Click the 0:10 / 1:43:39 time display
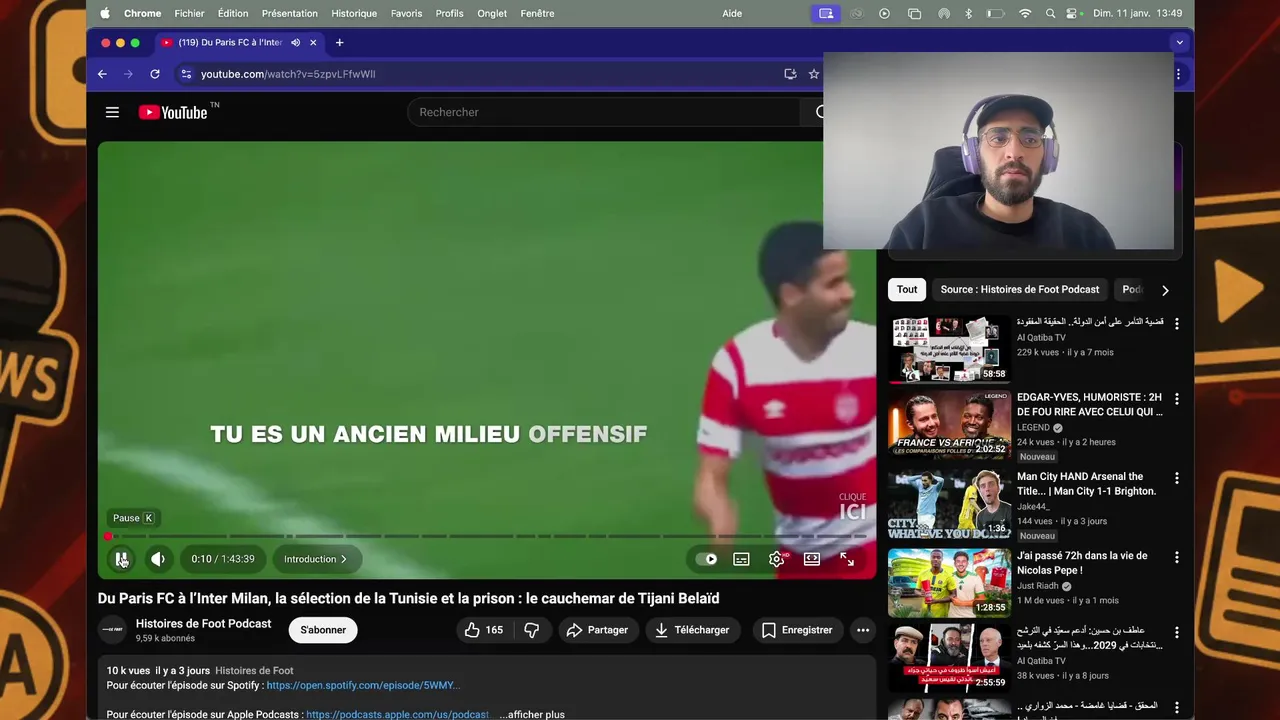This screenshot has width=1280, height=720. (223, 559)
